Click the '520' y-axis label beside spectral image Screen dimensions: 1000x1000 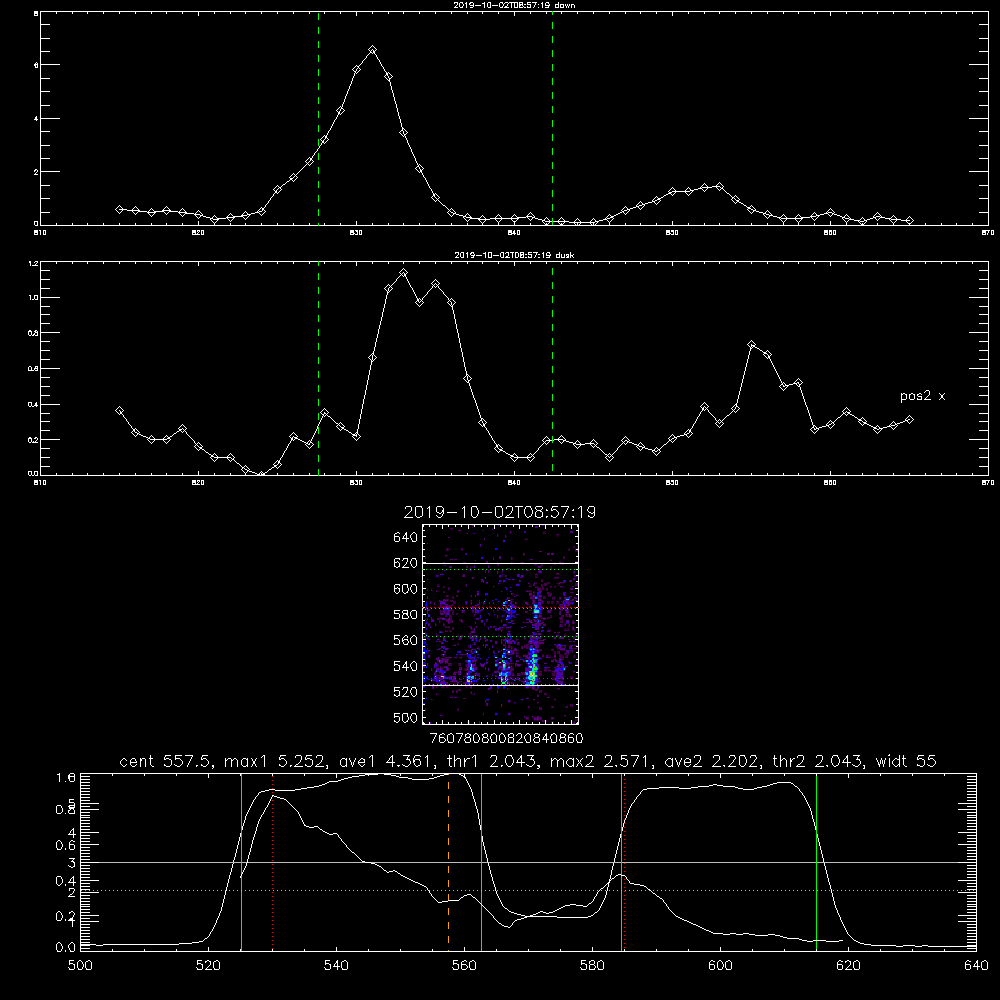[x=406, y=692]
